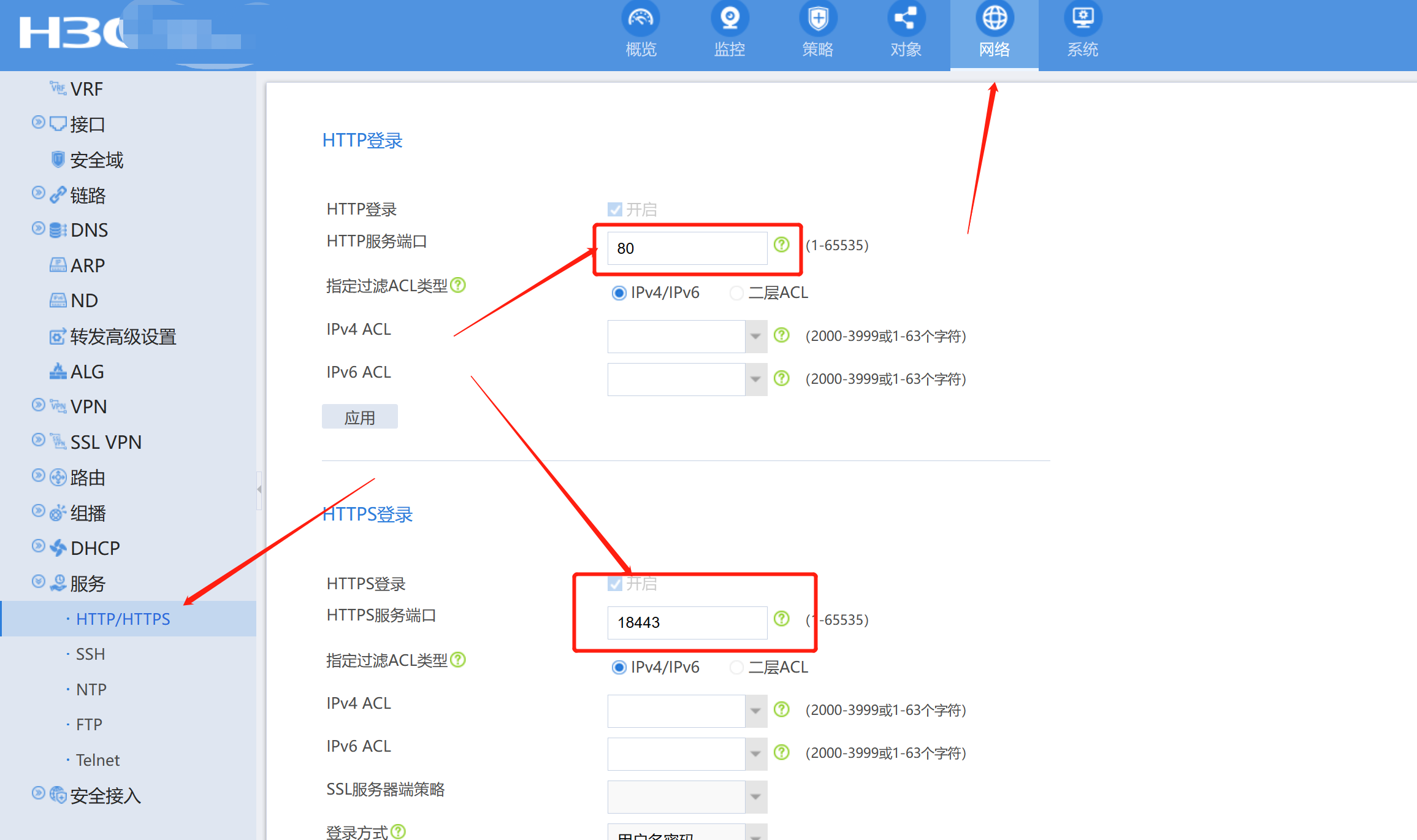Open the 概览 overview dashboard icon
This screenshot has height=840, width=1417.
point(641,18)
